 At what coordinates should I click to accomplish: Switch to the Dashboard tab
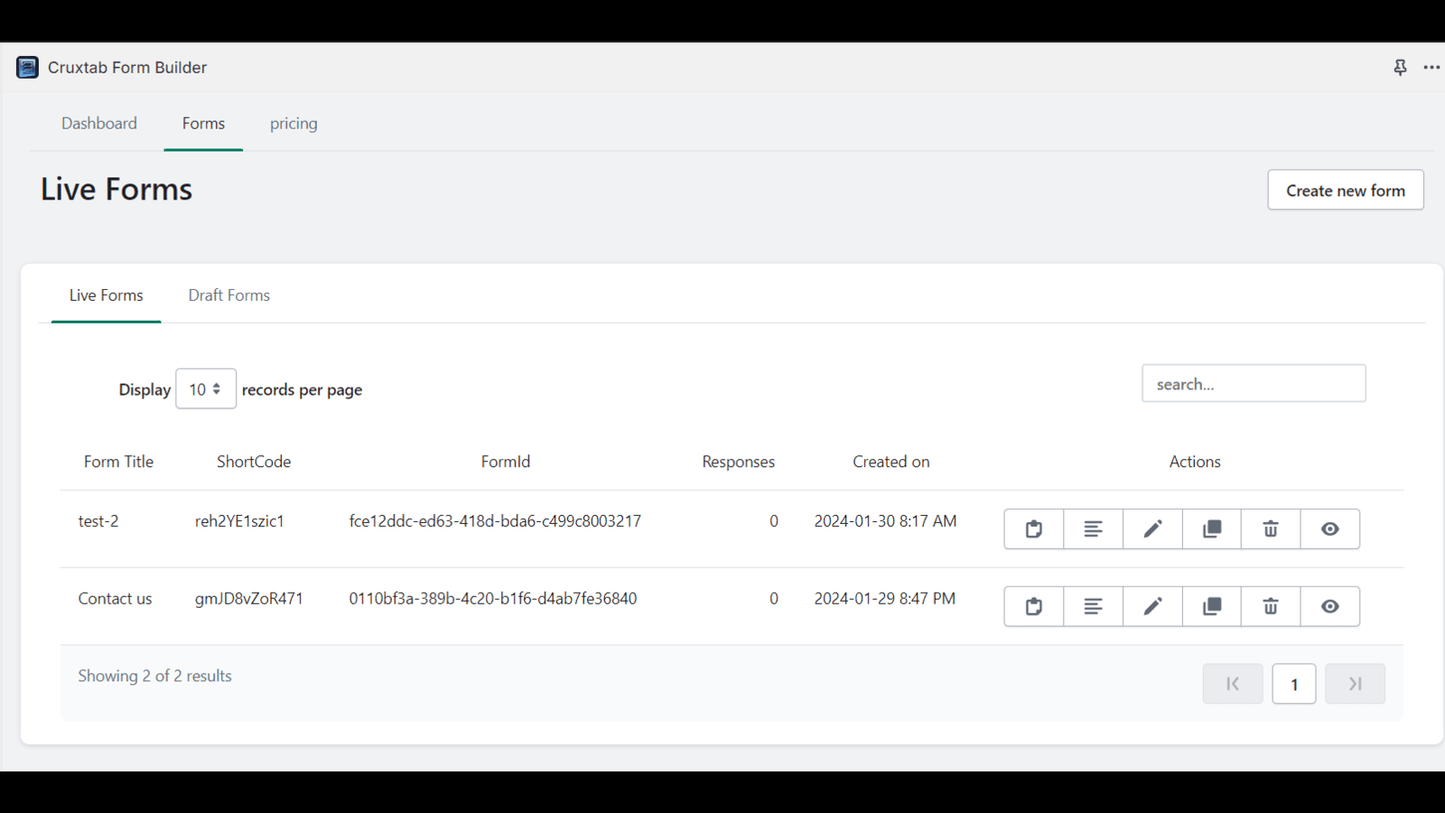tap(99, 123)
